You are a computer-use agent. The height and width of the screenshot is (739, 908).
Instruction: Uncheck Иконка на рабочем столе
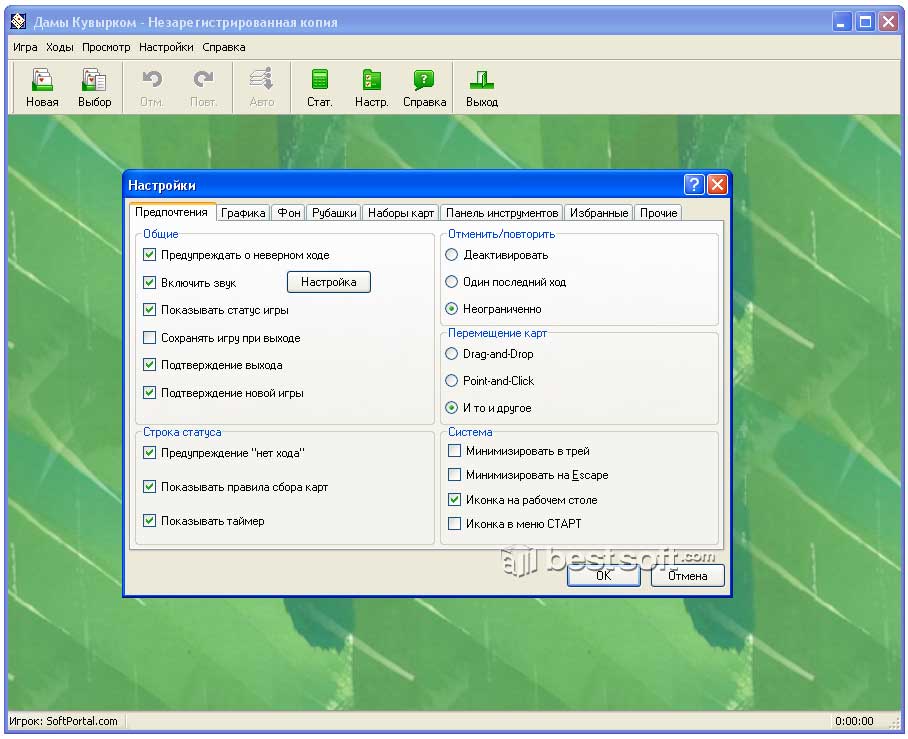[x=455, y=499]
